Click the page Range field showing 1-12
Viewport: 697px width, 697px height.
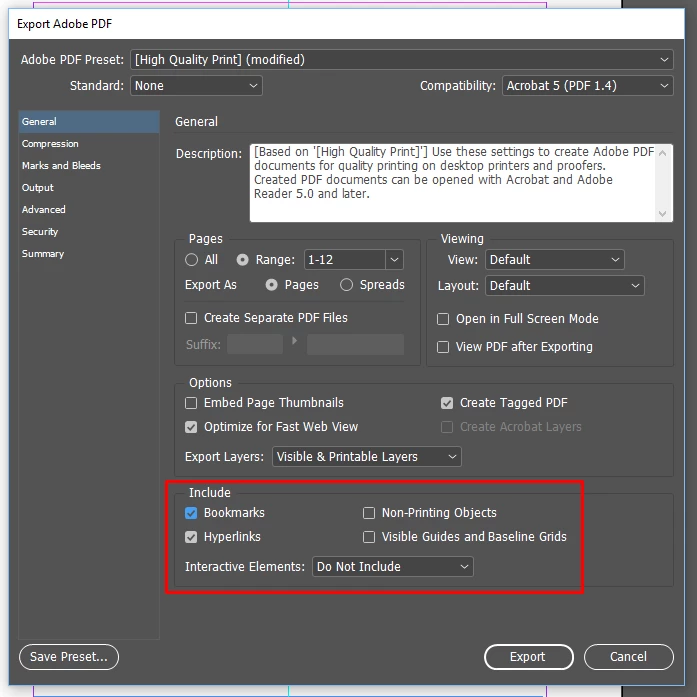point(344,260)
